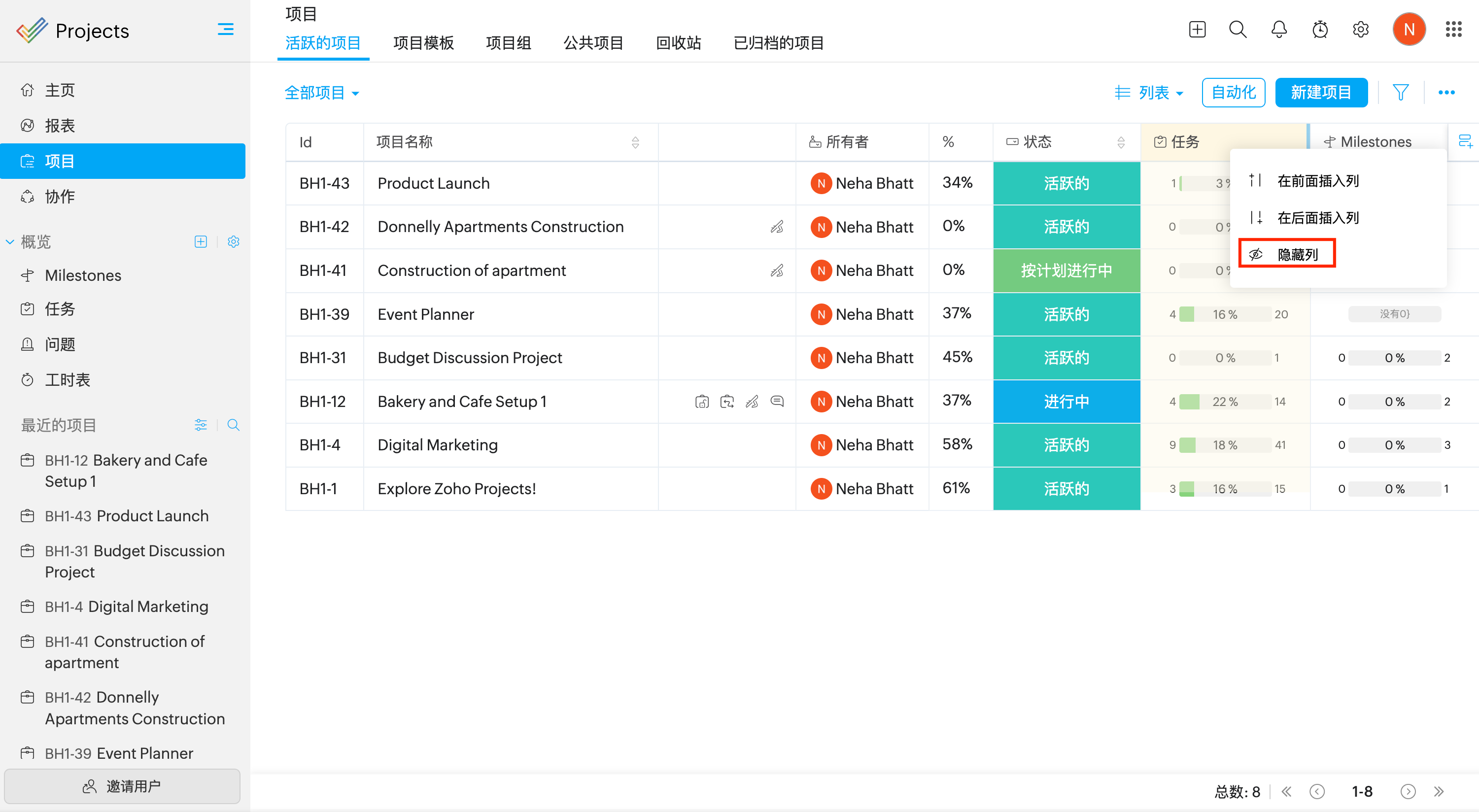
Task: Click the search icon in recent projects
Action: [x=233, y=425]
